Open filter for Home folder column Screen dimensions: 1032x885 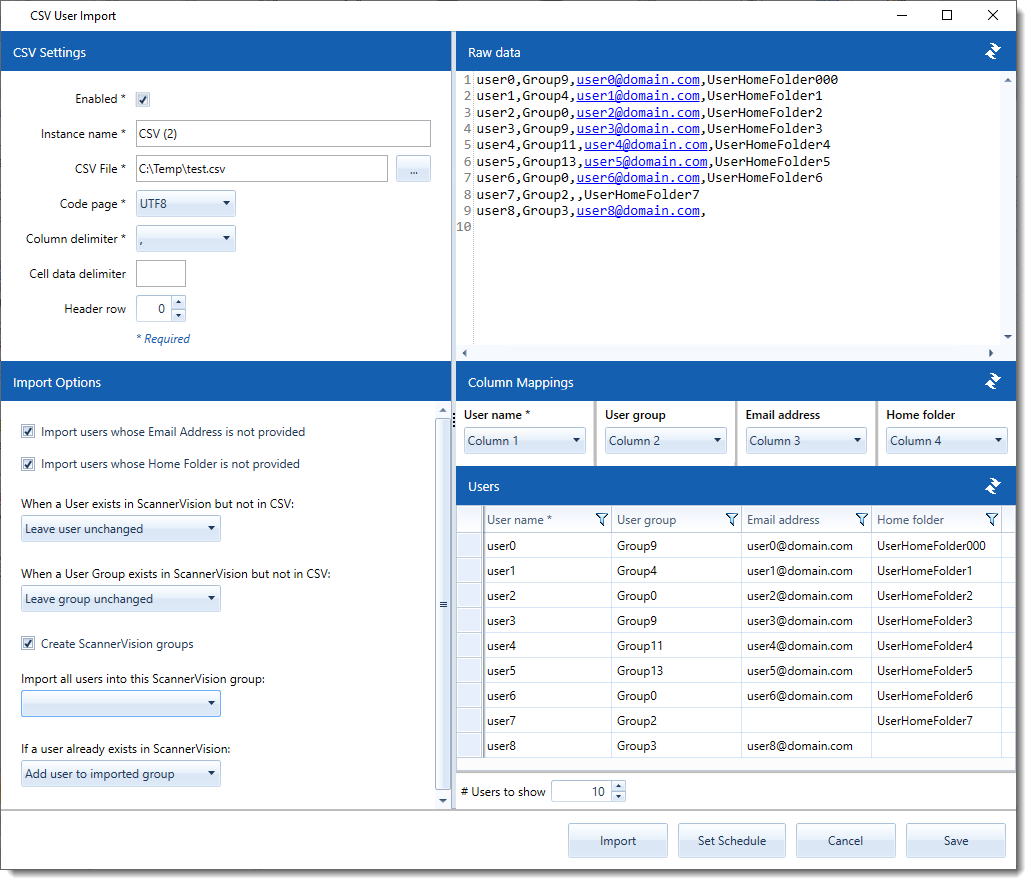[x=991, y=520]
